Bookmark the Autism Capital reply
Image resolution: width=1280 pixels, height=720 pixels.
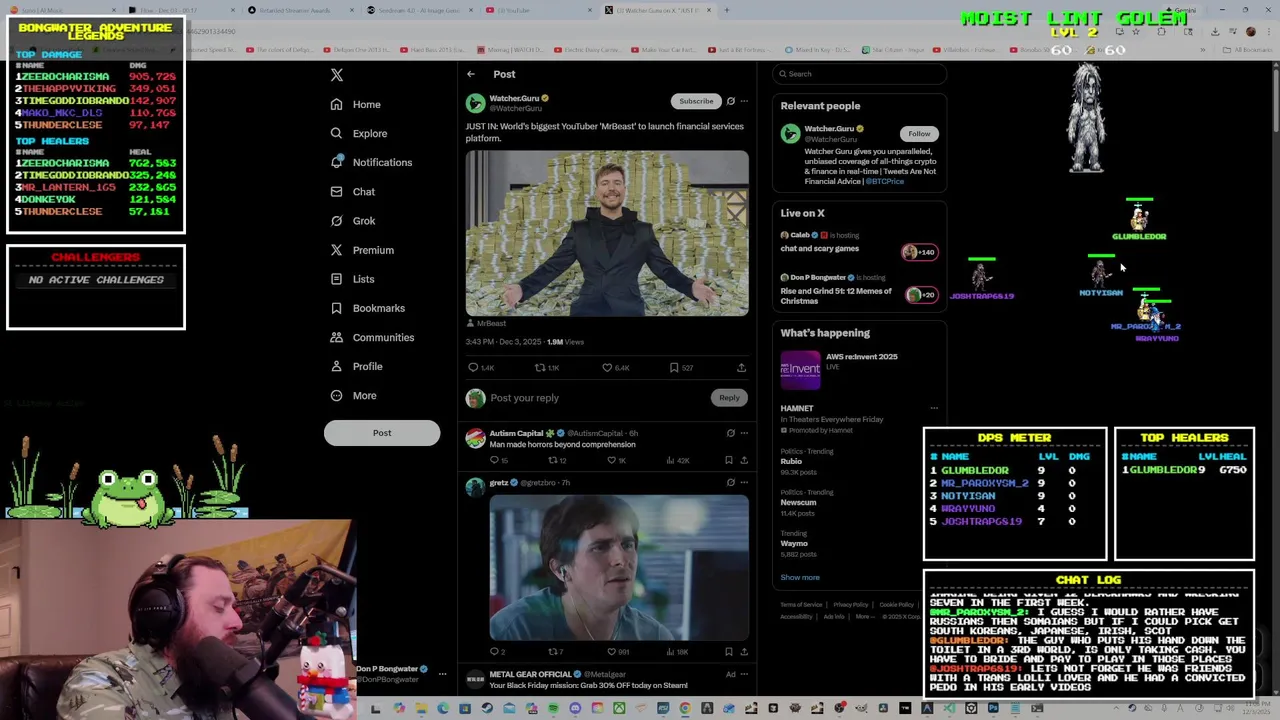pyautogui.click(x=729, y=460)
